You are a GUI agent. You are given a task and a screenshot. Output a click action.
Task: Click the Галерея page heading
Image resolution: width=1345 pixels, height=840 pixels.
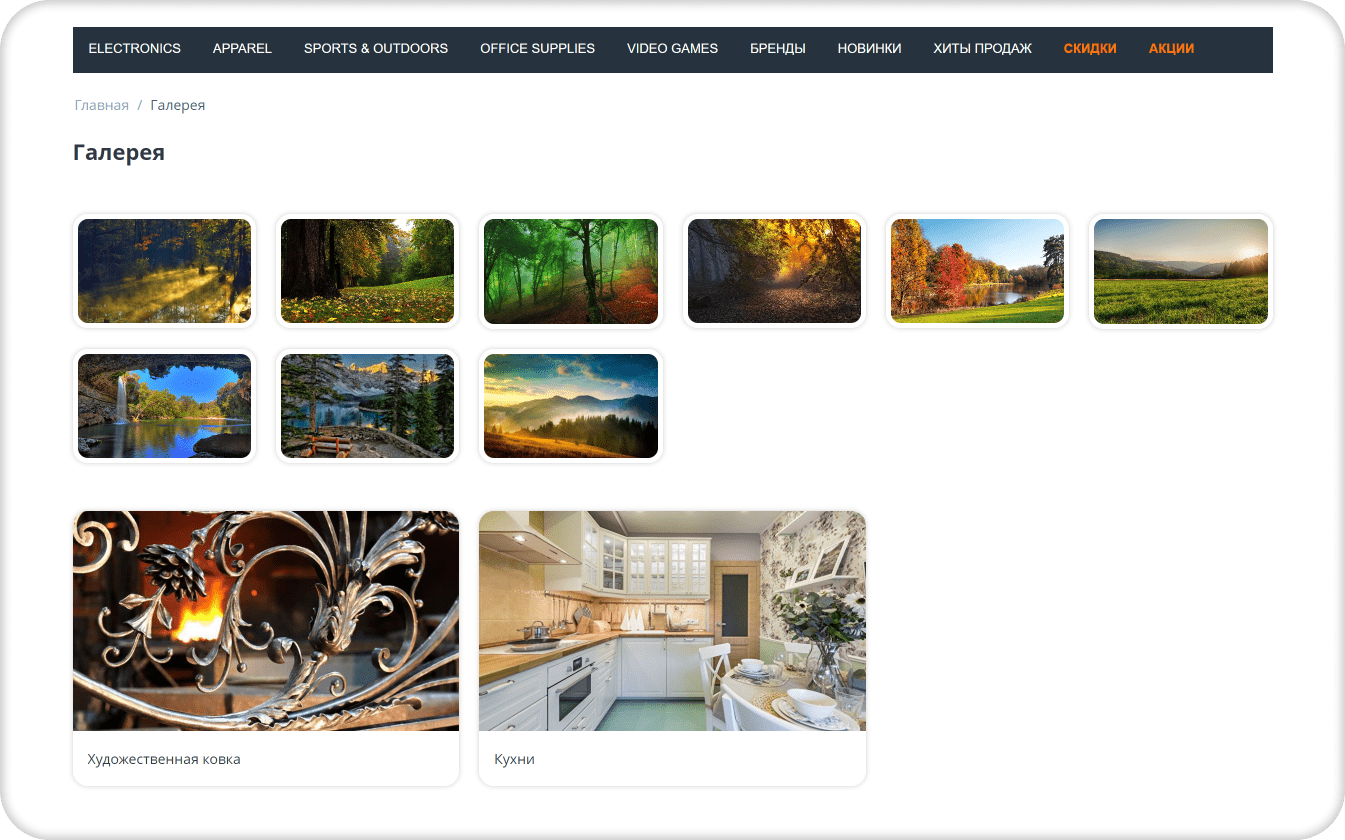point(119,153)
